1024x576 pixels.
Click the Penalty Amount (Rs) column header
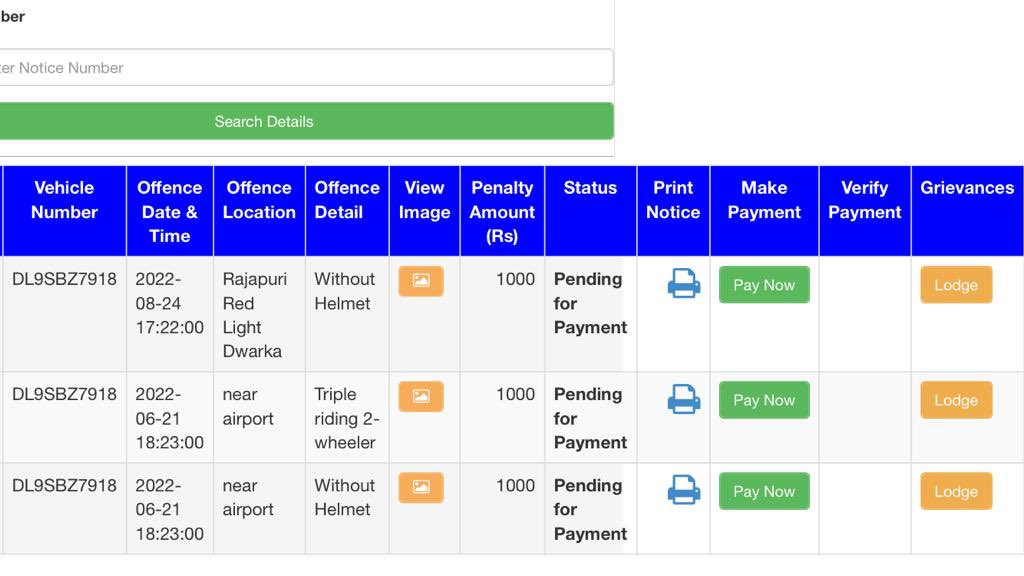click(x=502, y=210)
